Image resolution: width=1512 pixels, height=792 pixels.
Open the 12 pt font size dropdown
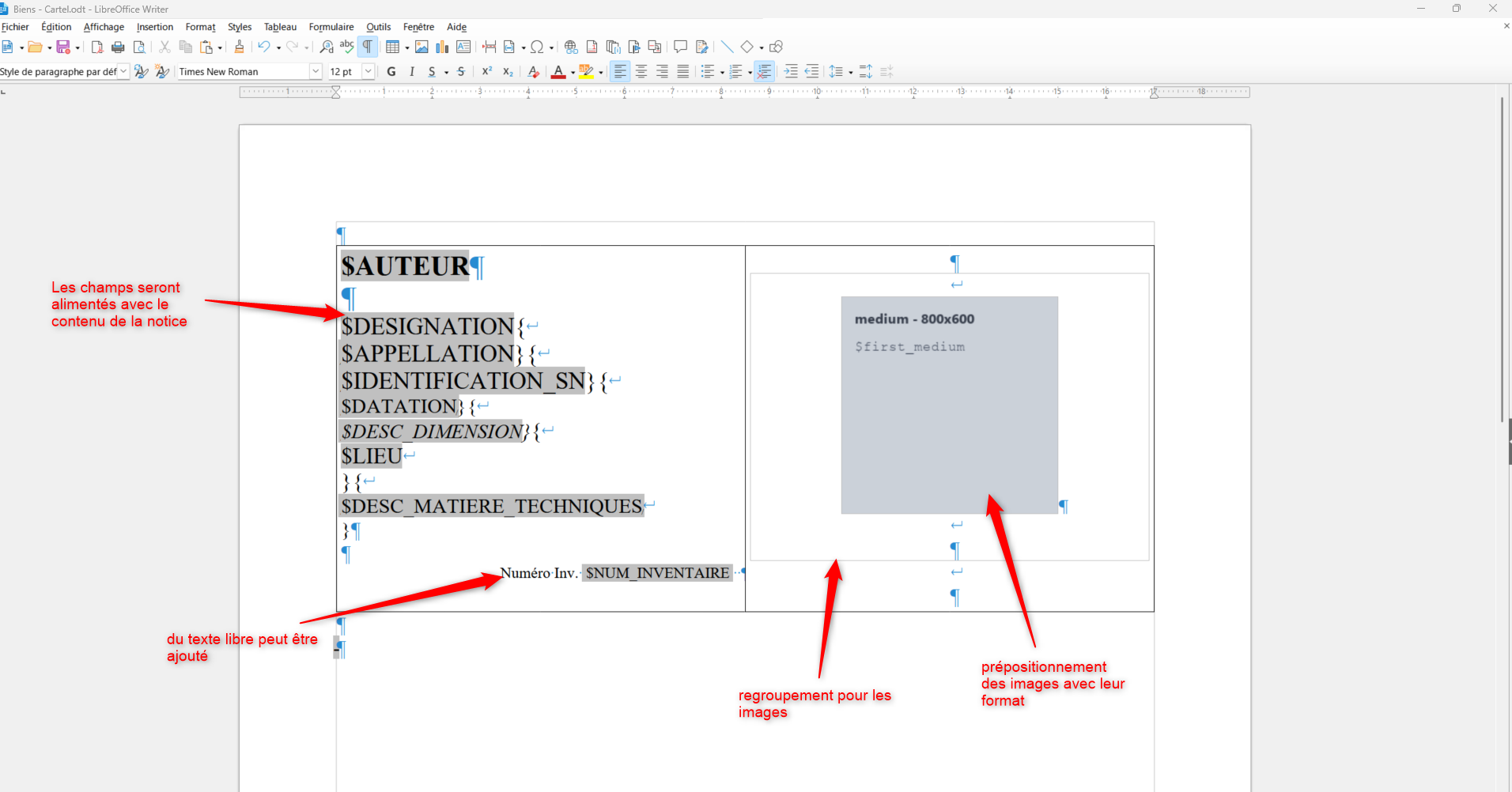click(368, 72)
